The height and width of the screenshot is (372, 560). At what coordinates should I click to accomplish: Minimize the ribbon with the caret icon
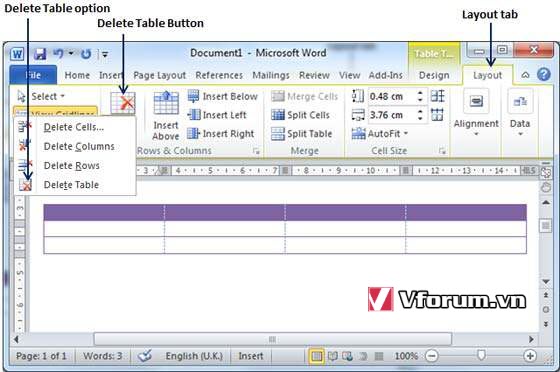(x=525, y=75)
